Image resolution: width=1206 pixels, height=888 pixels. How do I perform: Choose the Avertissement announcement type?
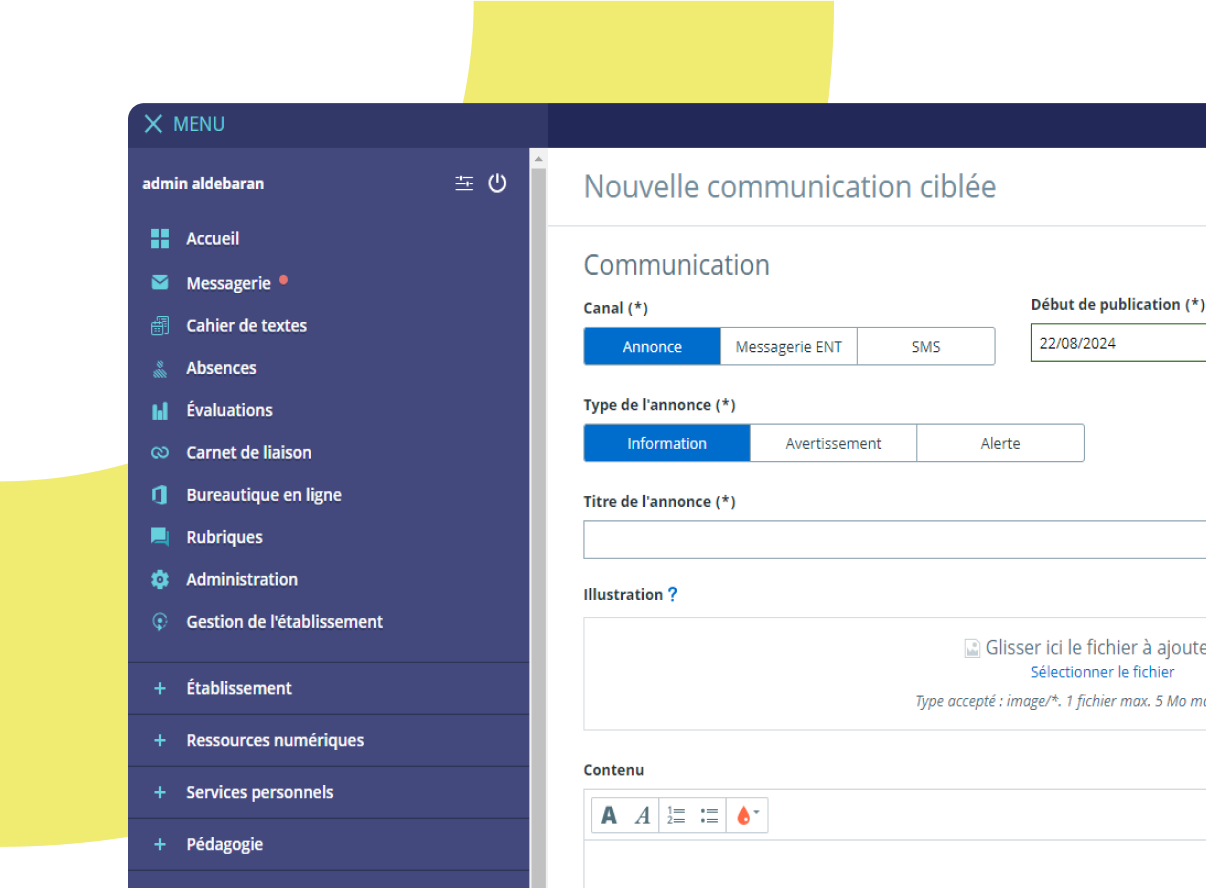[x=833, y=443]
